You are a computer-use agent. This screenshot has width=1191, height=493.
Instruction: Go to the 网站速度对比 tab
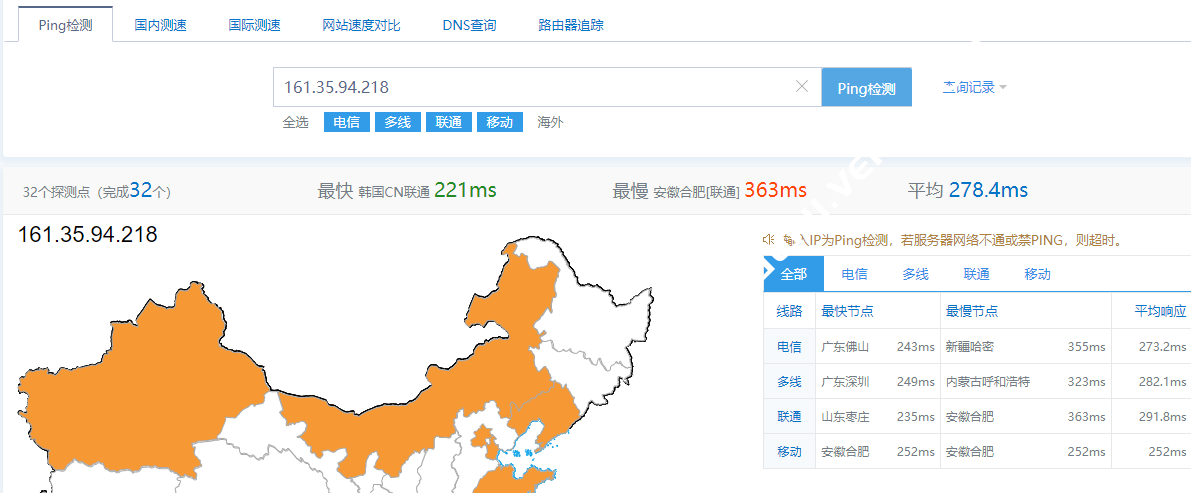pyautogui.click(x=362, y=25)
